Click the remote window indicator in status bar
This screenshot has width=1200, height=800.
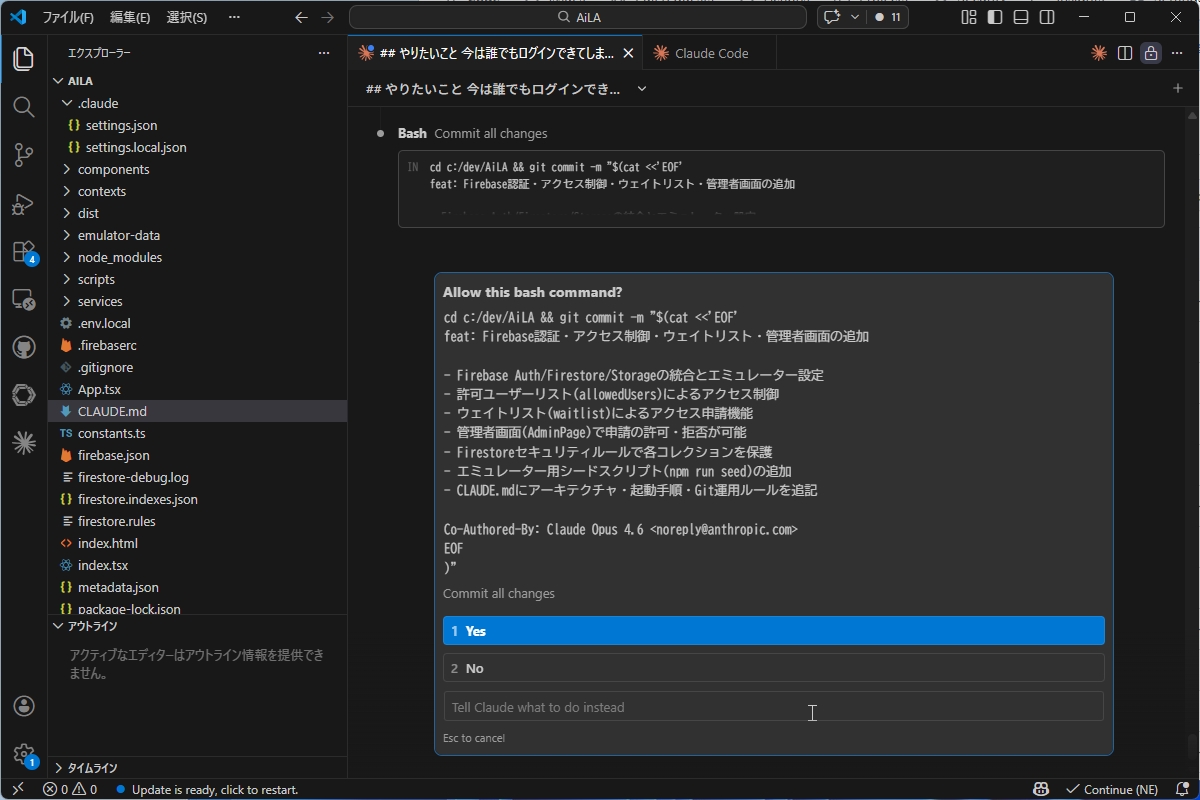click(x=17, y=789)
